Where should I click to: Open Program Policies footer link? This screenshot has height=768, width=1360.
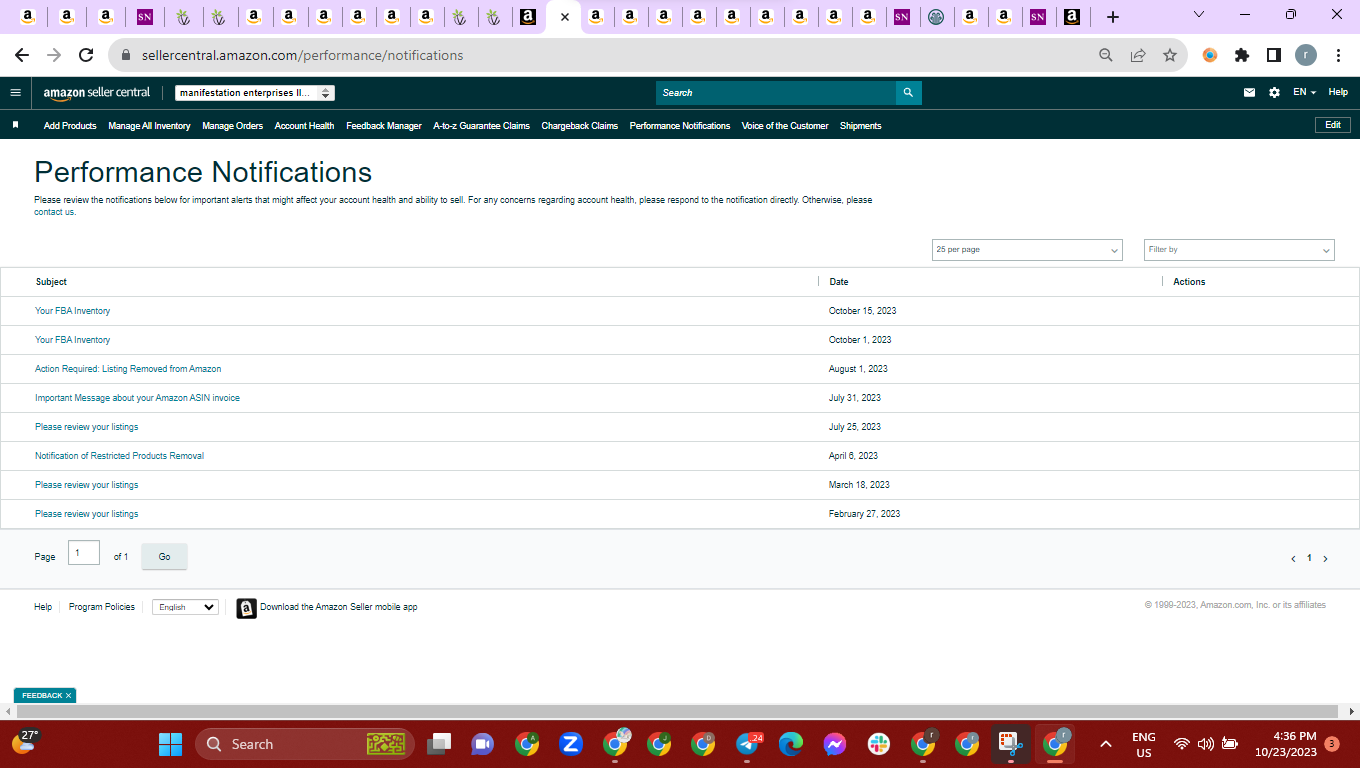coord(102,607)
